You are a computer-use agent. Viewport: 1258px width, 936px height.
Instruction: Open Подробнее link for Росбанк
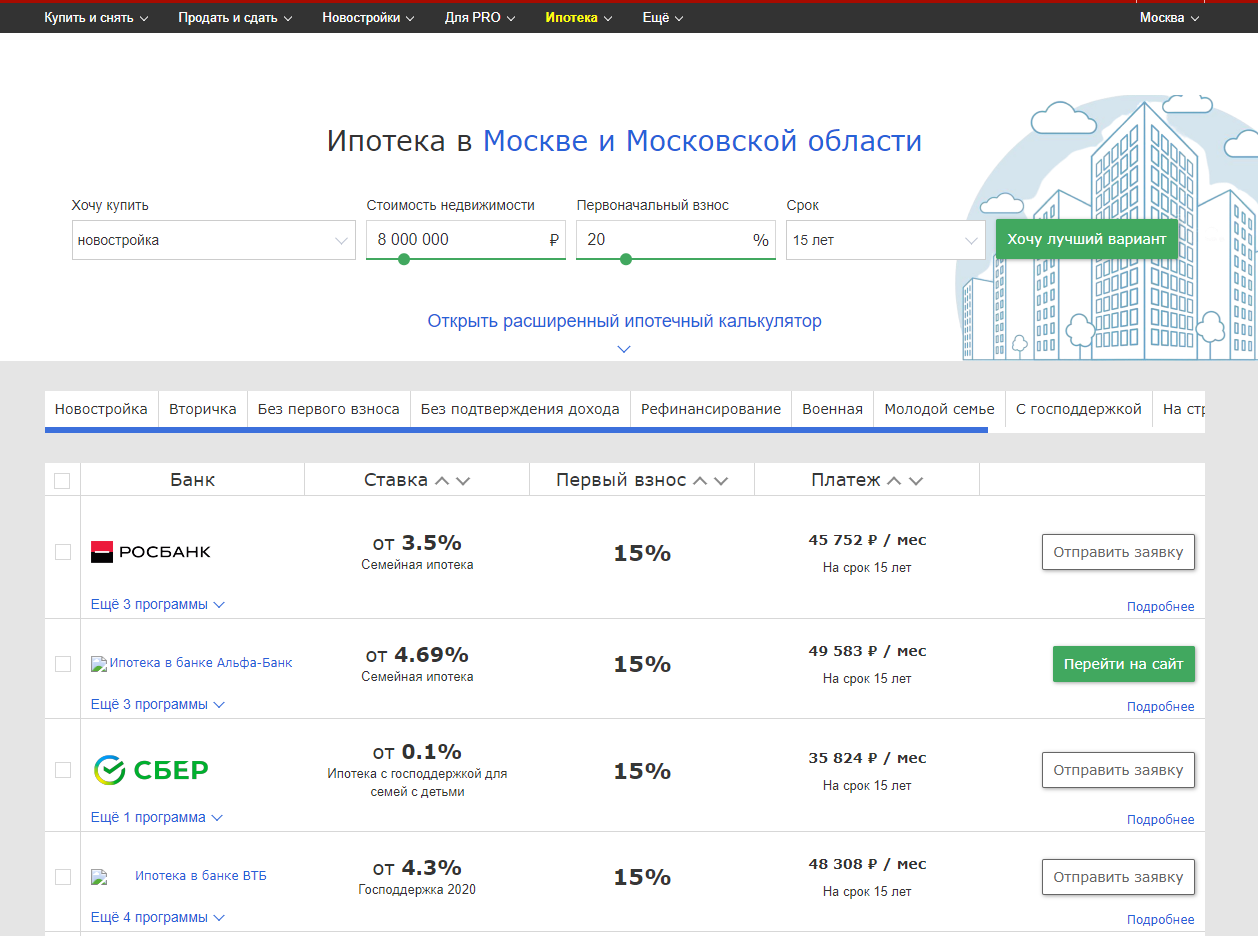point(1160,607)
